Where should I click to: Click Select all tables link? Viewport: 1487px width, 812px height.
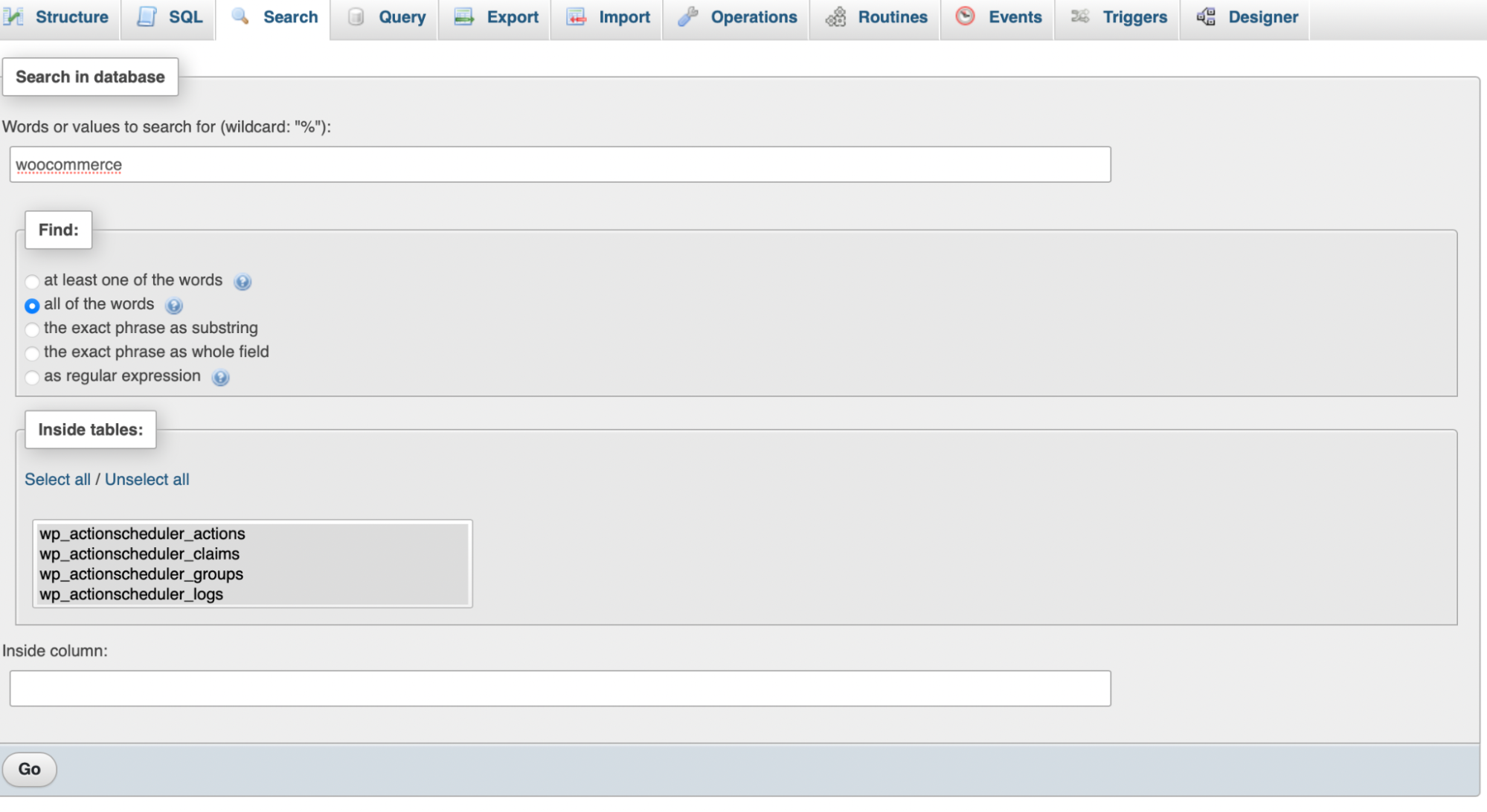point(56,480)
